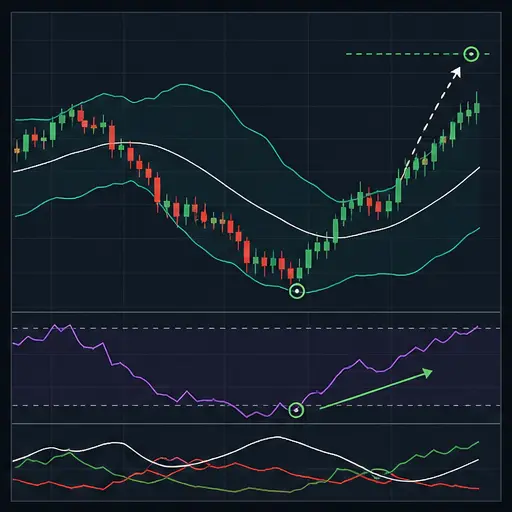
Task: Click the lower dashed threshold line in the oscillator panel
Action: (256, 406)
